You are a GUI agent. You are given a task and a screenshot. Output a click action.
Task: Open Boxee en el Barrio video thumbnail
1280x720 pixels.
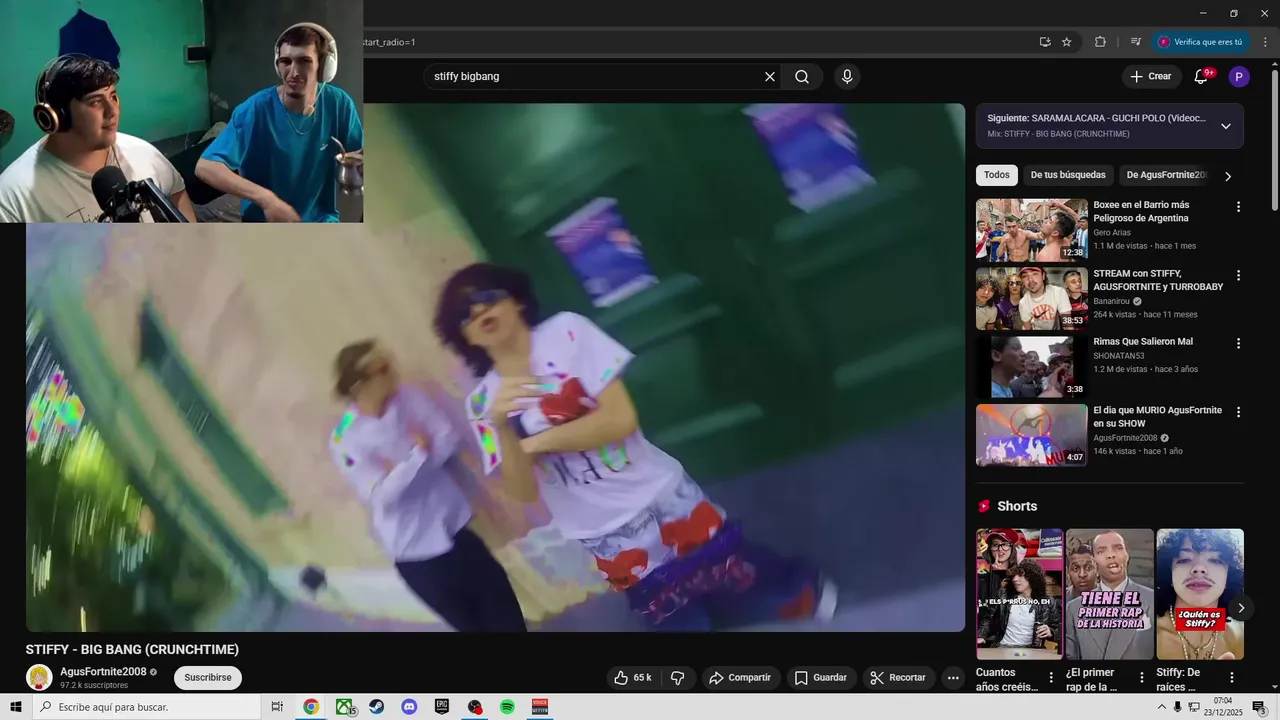pos(1032,230)
